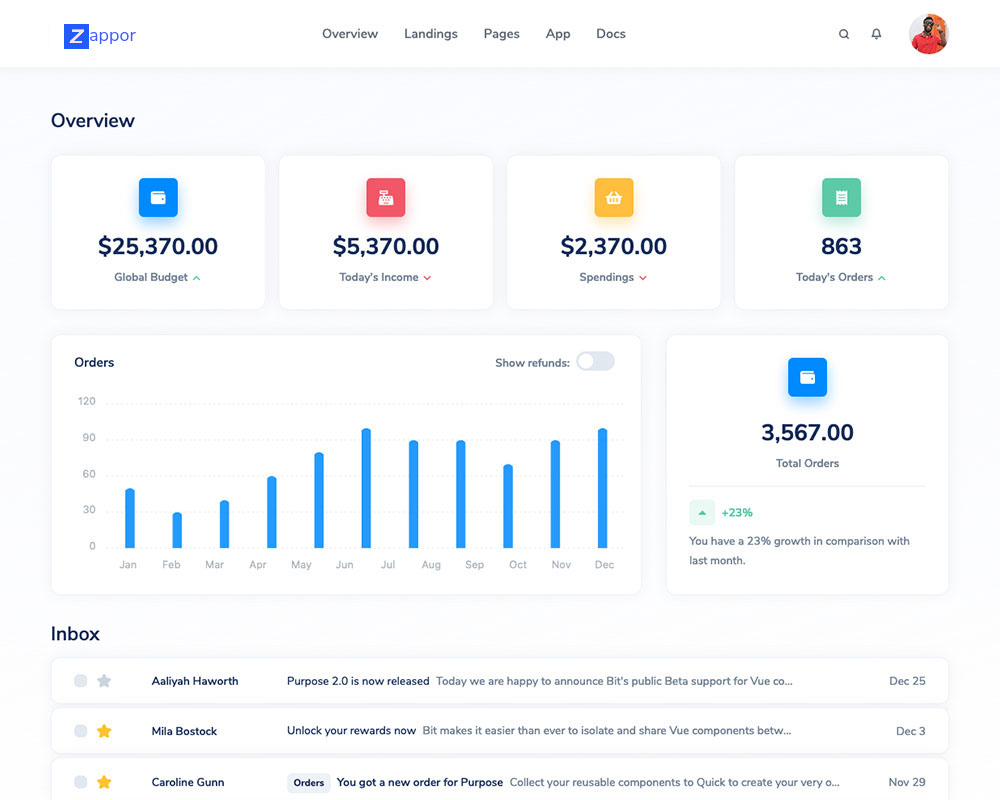Go to the Overview nav item
This screenshot has height=800, width=1000.
click(x=350, y=34)
